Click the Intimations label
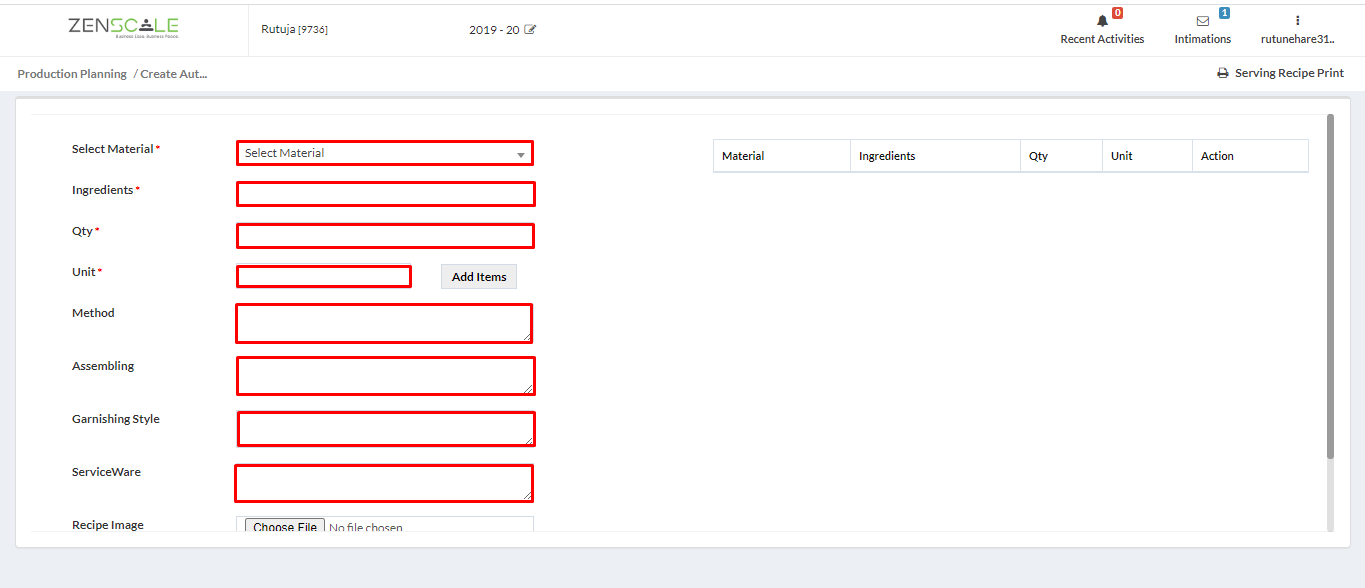 click(x=1203, y=39)
